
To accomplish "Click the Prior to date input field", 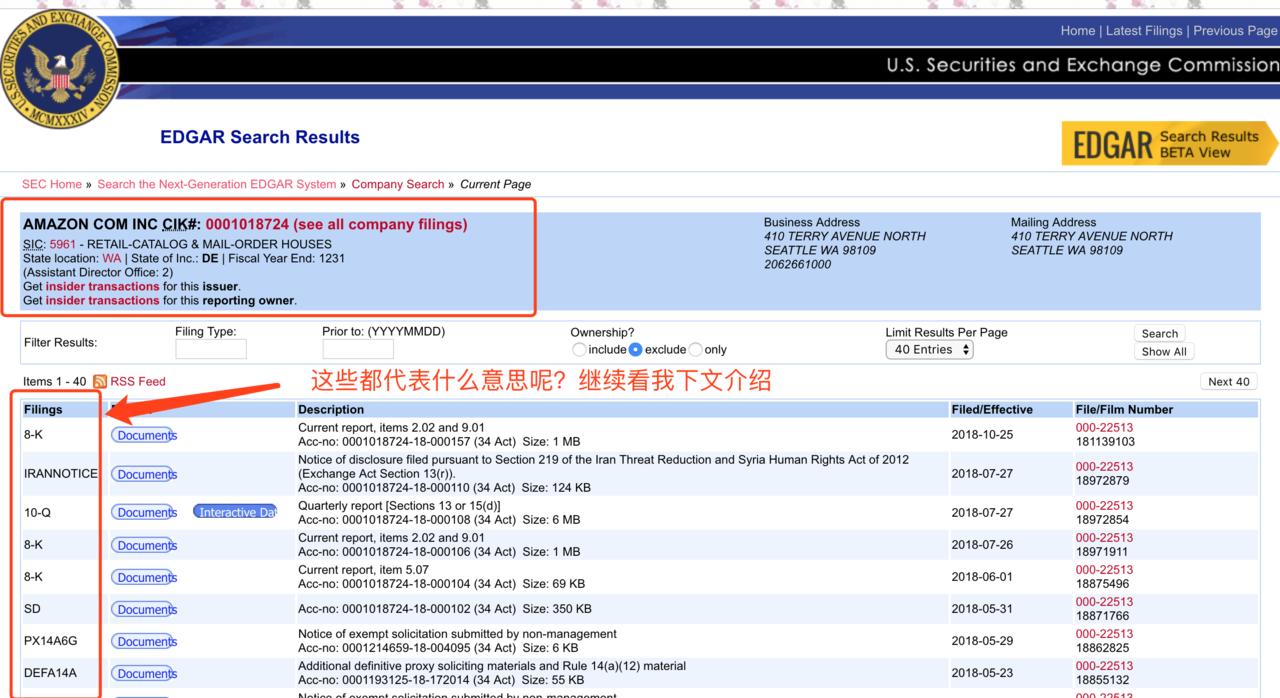I will 358,350.
